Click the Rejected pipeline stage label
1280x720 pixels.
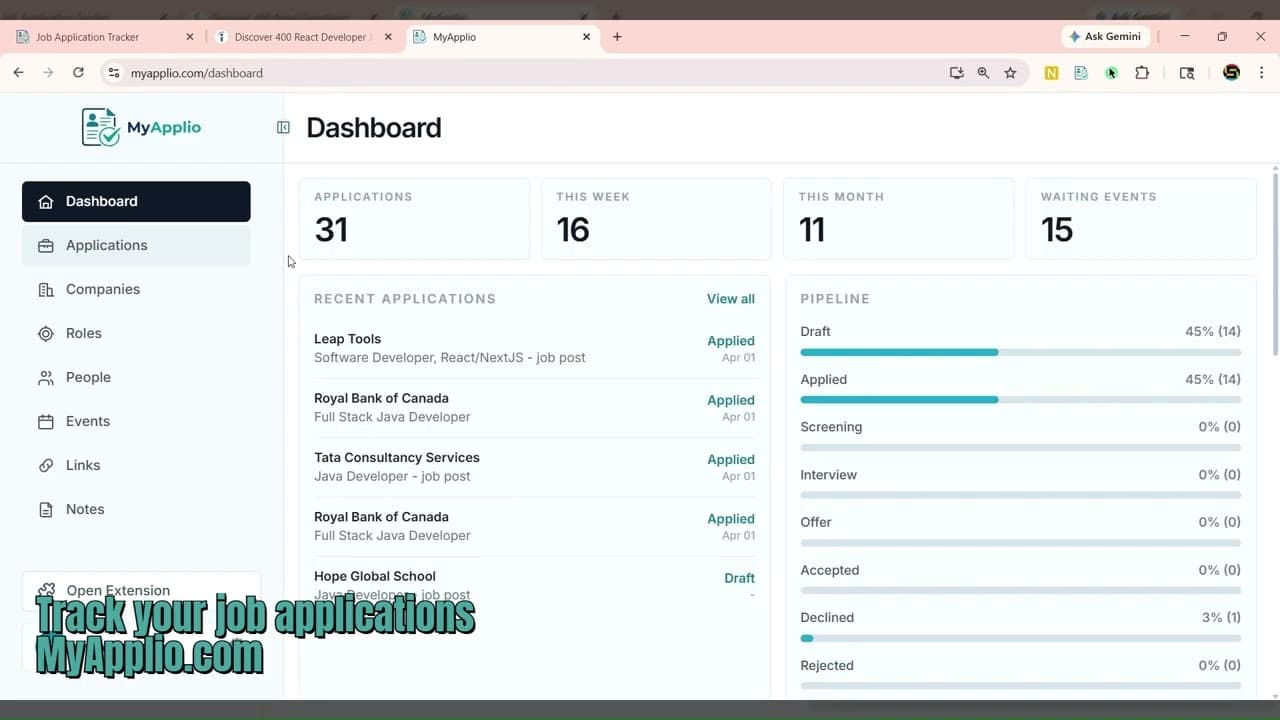[827, 665]
